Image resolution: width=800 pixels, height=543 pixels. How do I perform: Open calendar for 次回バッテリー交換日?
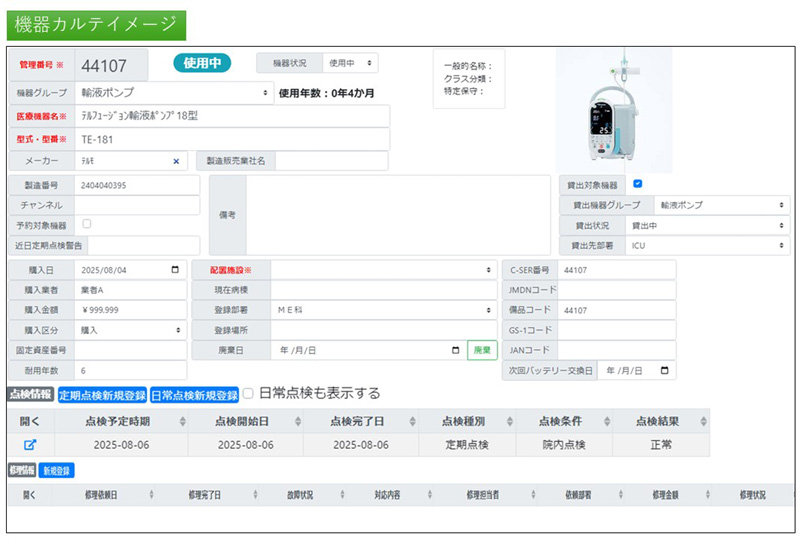(x=666, y=370)
